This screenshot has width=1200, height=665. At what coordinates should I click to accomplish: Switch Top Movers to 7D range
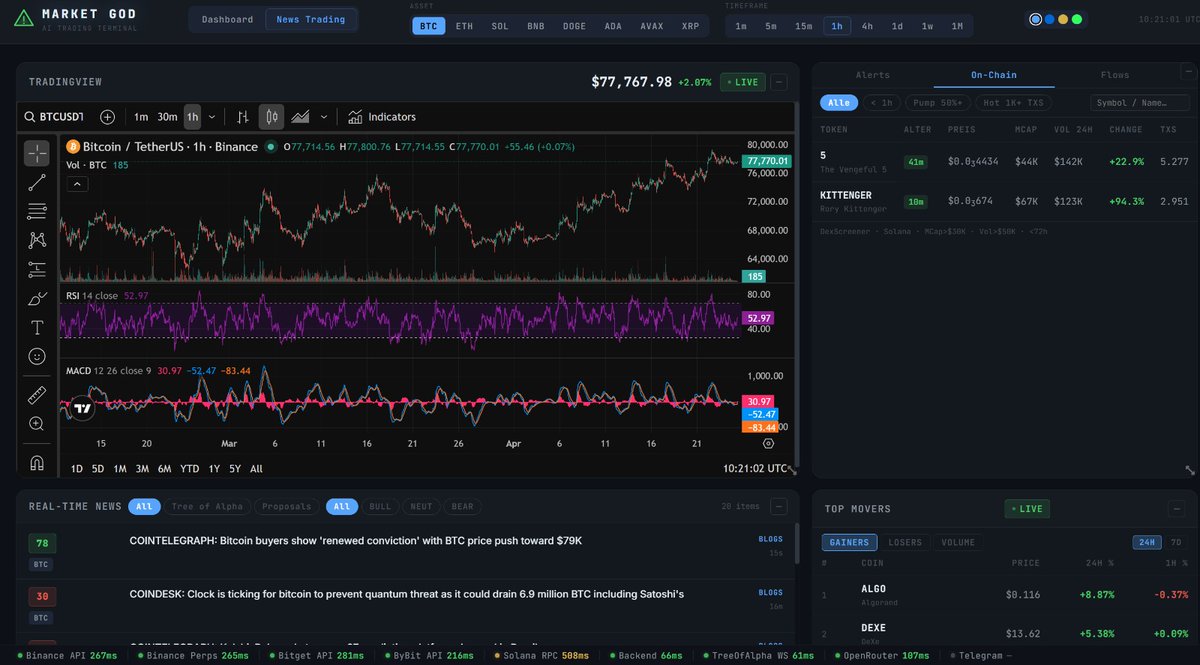pos(1176,542)
